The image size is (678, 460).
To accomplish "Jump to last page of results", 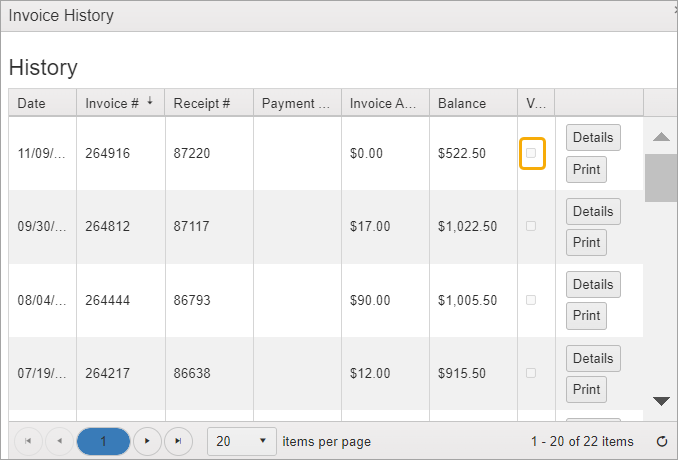I will click(178, 441).
